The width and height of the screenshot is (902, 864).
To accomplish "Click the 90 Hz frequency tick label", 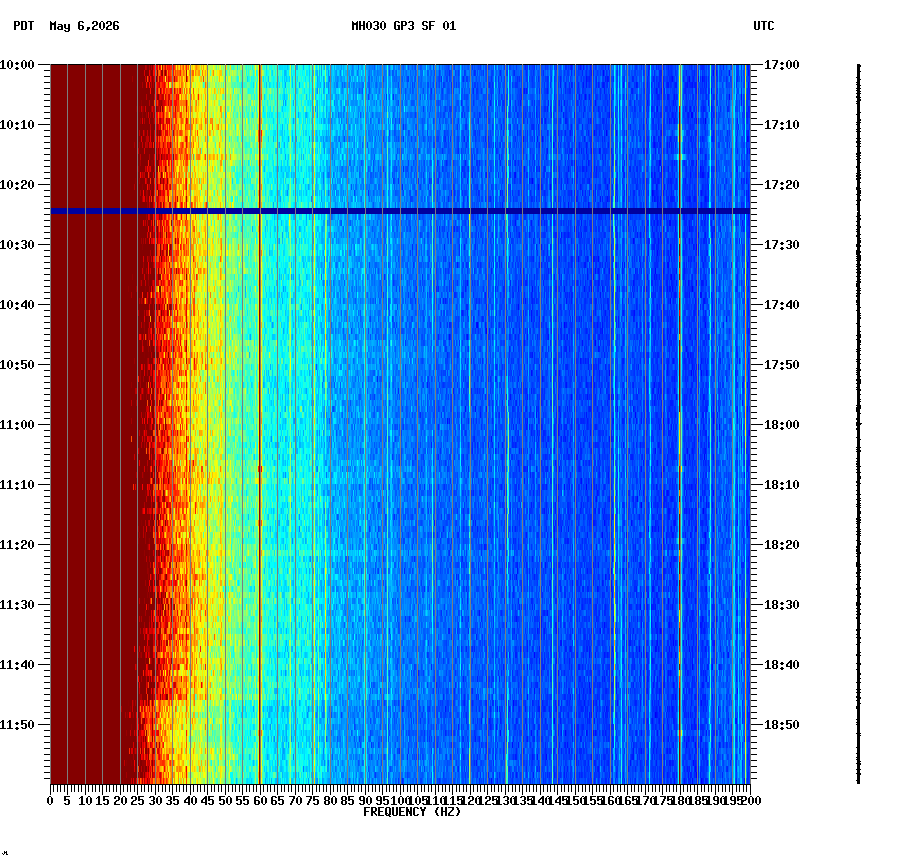I will tap(365, 801).
